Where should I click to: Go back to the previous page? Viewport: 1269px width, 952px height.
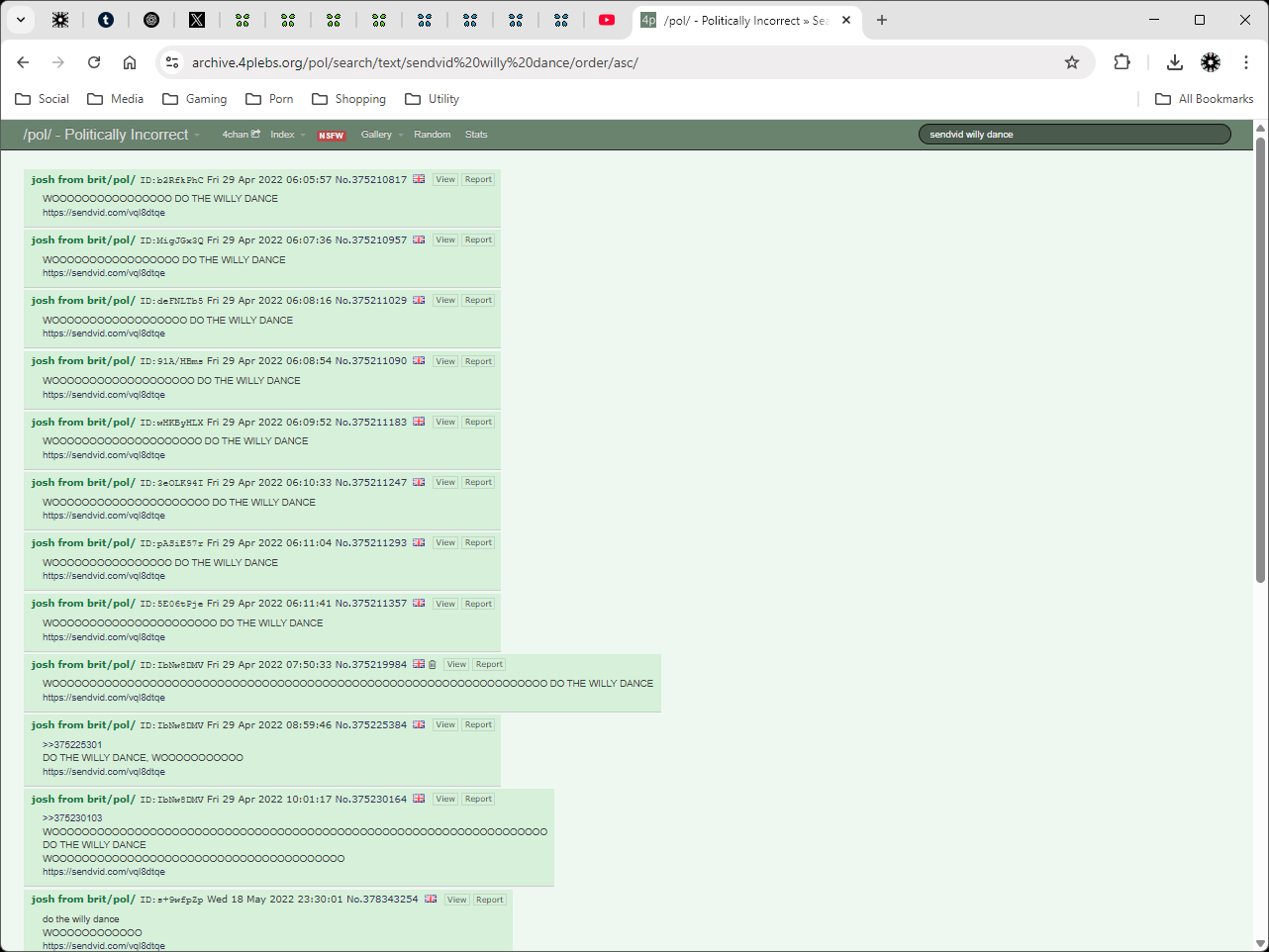coord(23,62)
